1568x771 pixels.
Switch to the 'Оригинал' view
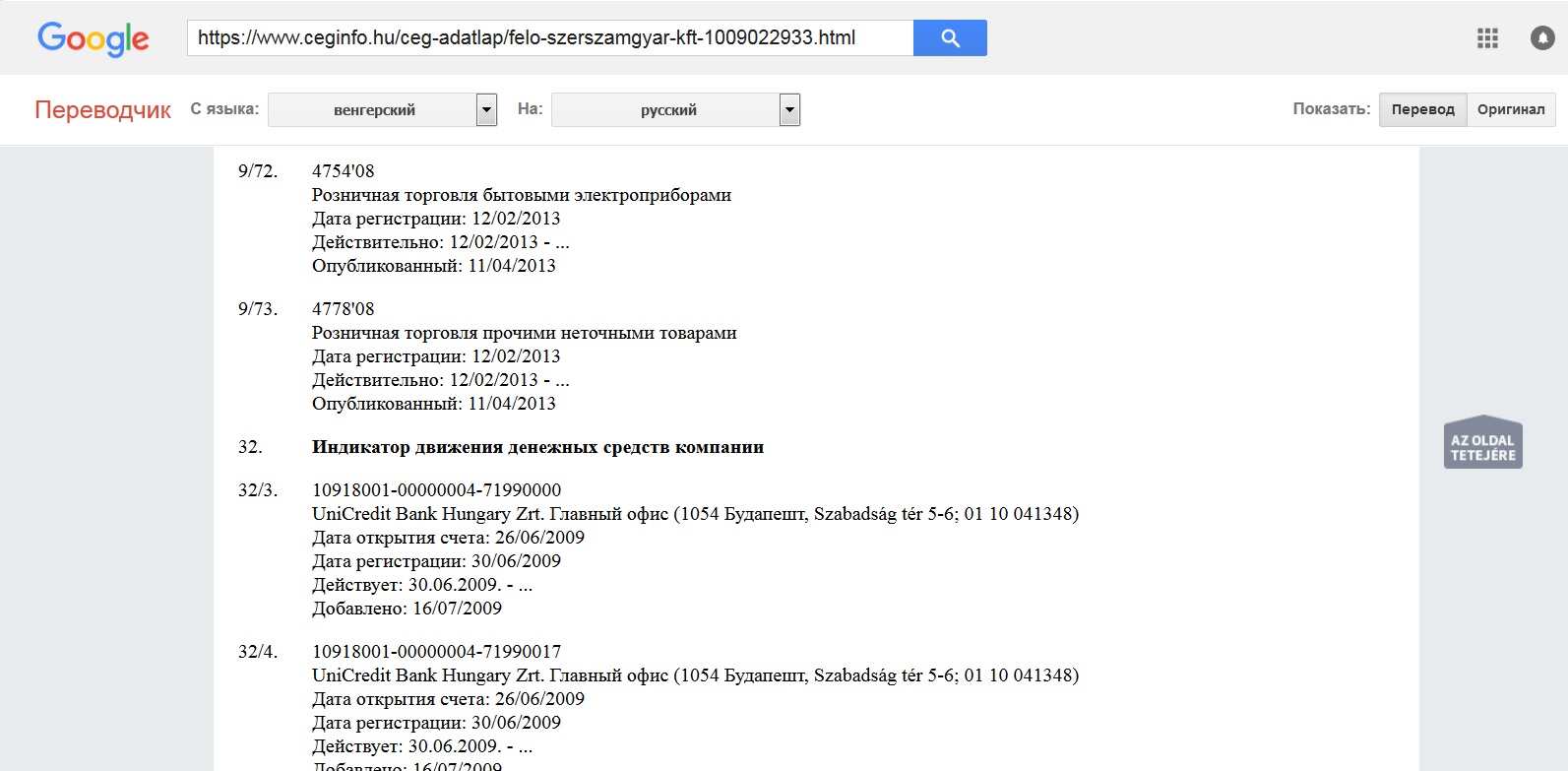[x=1511, y=109]
